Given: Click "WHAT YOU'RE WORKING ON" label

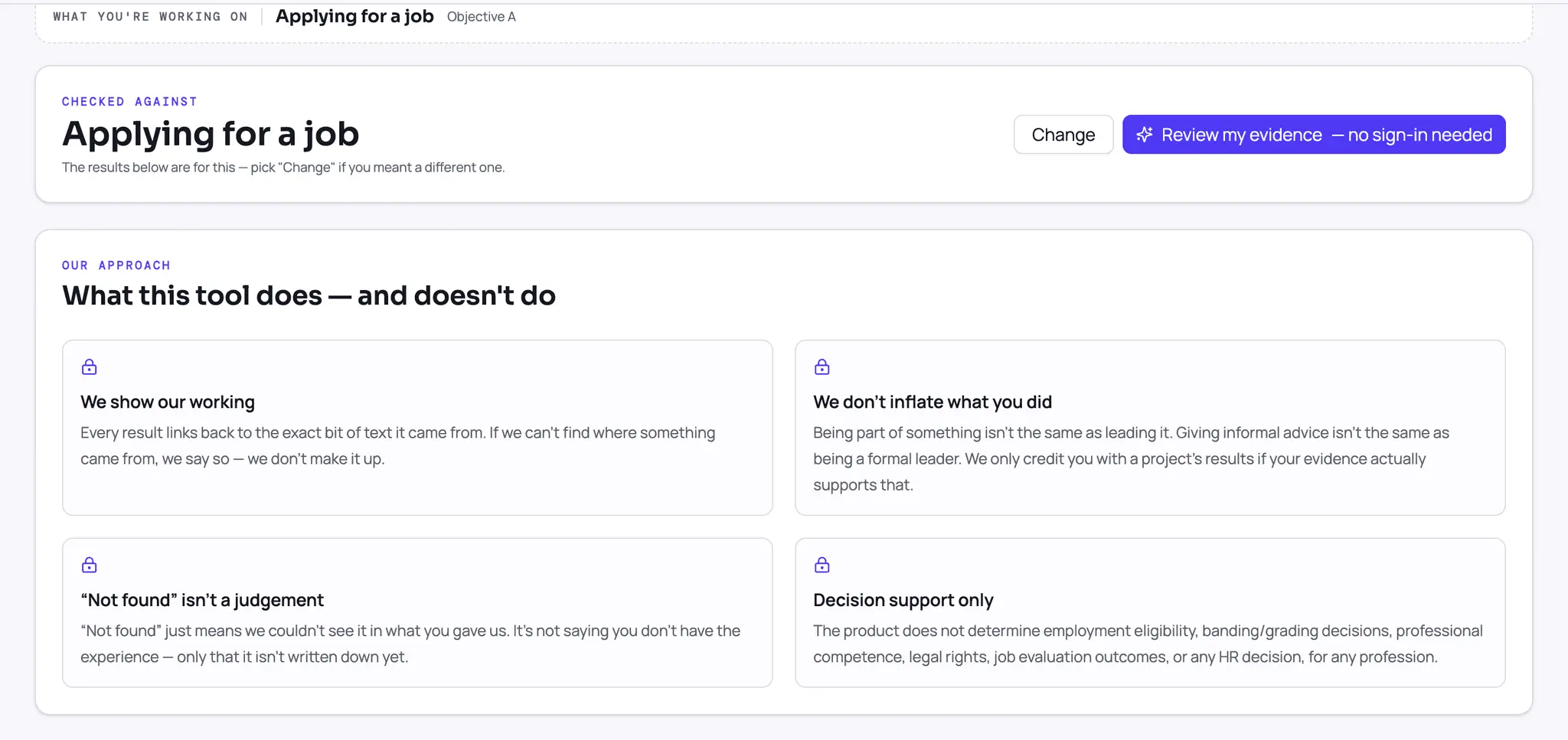Looking at the screenshot, I should (x=150, y=17).
